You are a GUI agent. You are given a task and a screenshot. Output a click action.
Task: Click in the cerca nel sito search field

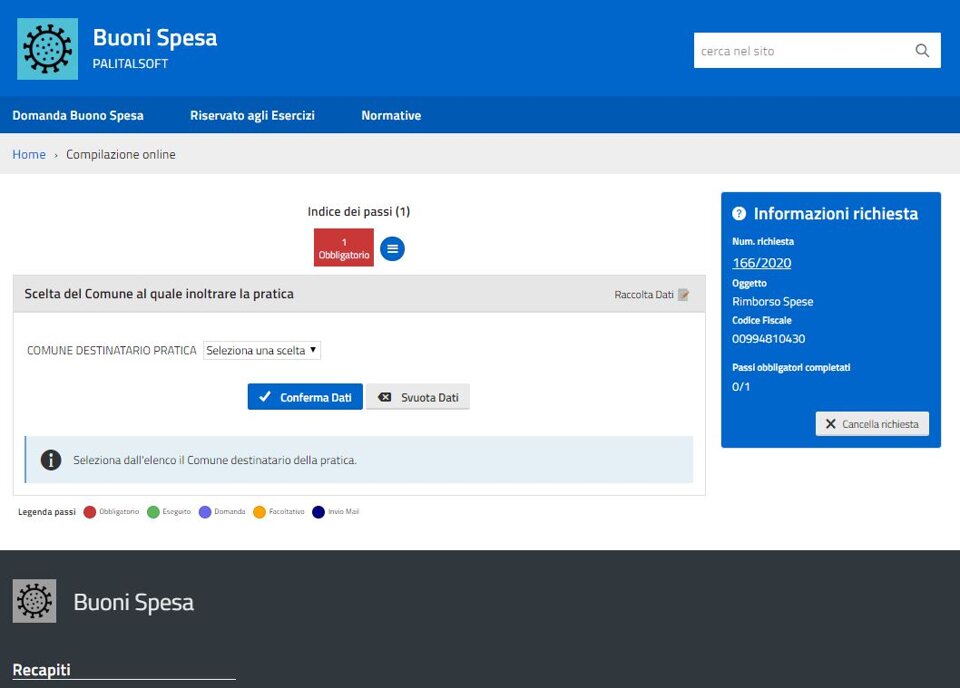click(800, 51)
